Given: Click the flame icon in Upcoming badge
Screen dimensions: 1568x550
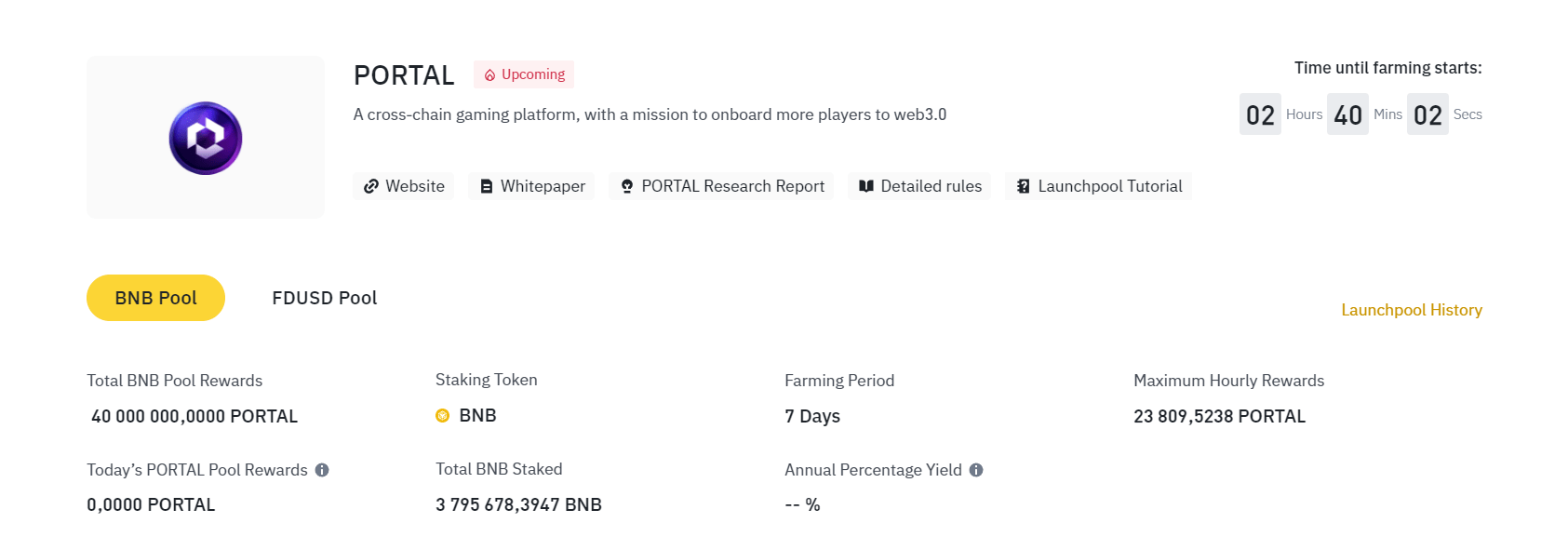Looking at the screenshot, I should point(489,75).
